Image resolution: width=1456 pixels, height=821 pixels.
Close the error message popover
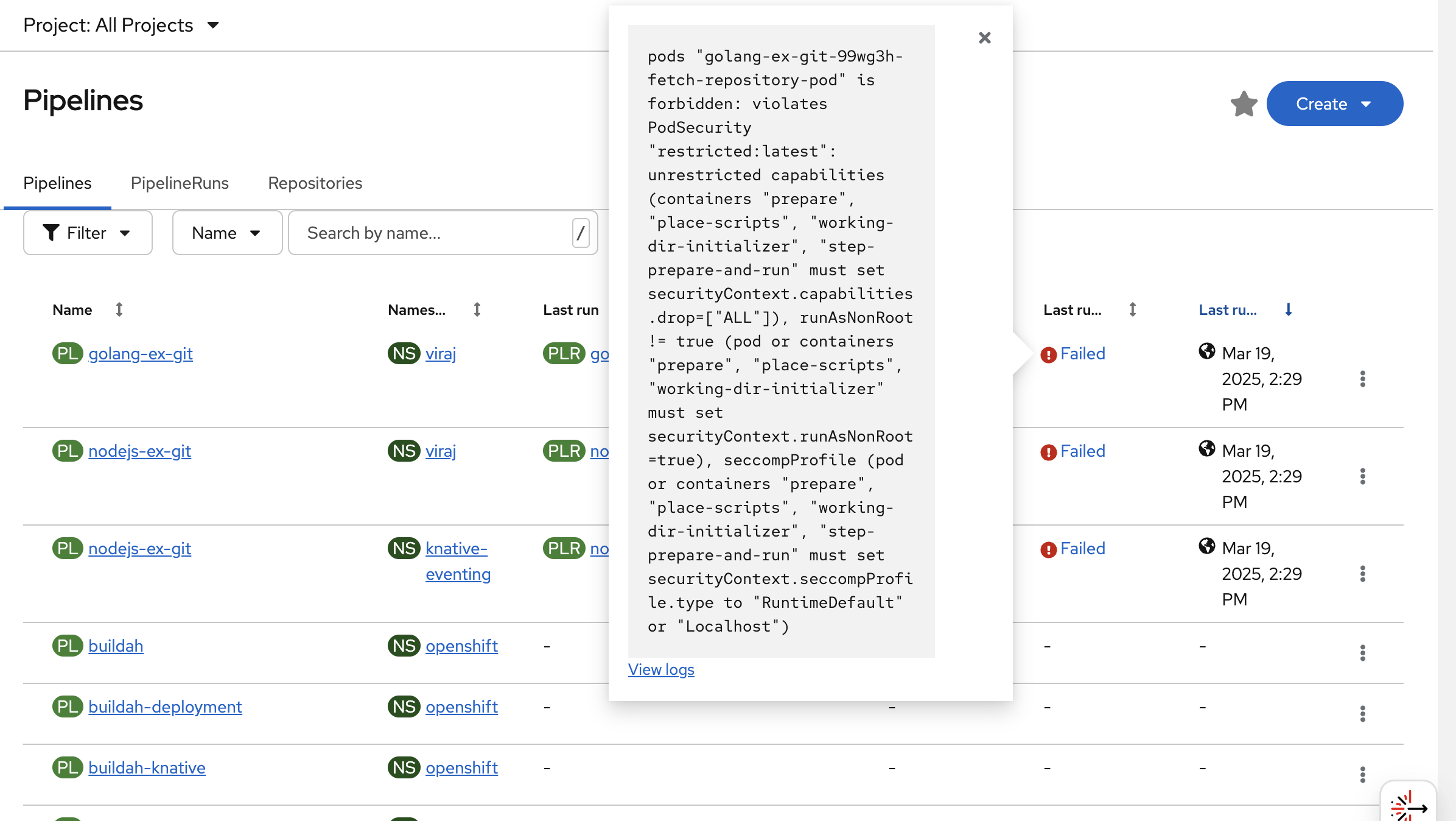[984, 38]
